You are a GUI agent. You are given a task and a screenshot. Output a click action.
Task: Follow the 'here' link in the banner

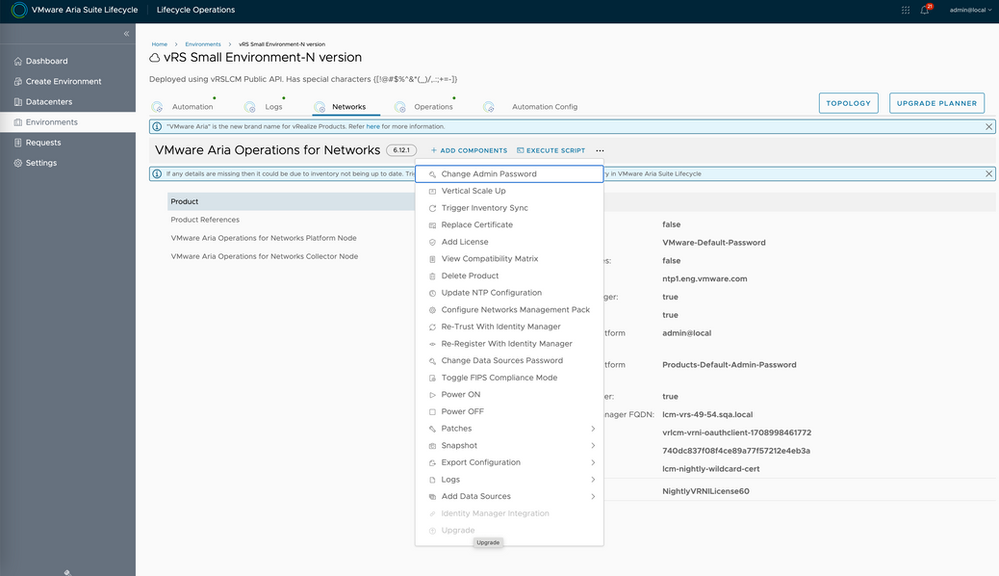(x=373, y=127)
